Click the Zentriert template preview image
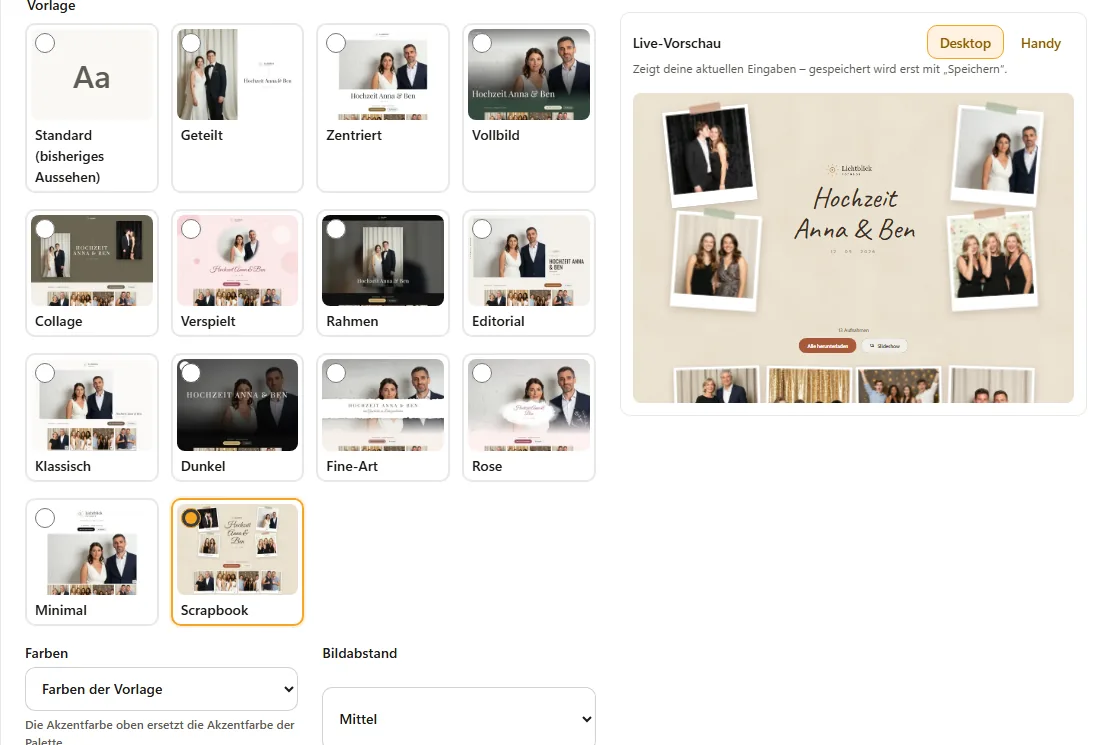 pos(383,75)
